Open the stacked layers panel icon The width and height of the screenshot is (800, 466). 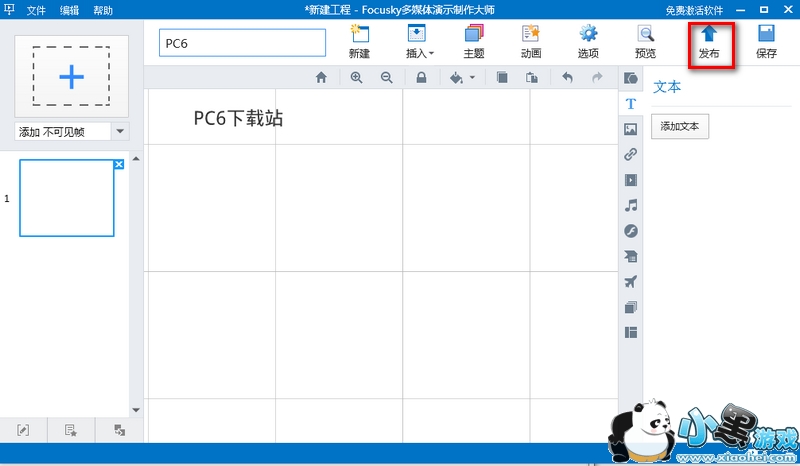[x=631, y=307]
